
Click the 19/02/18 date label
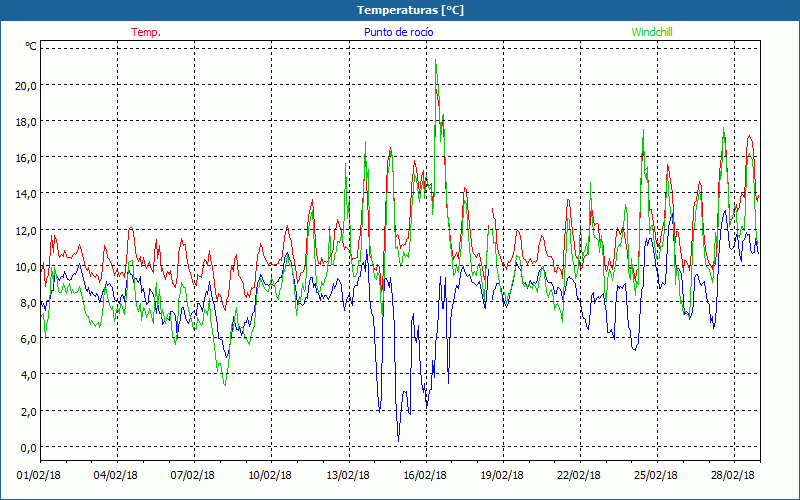502,475
